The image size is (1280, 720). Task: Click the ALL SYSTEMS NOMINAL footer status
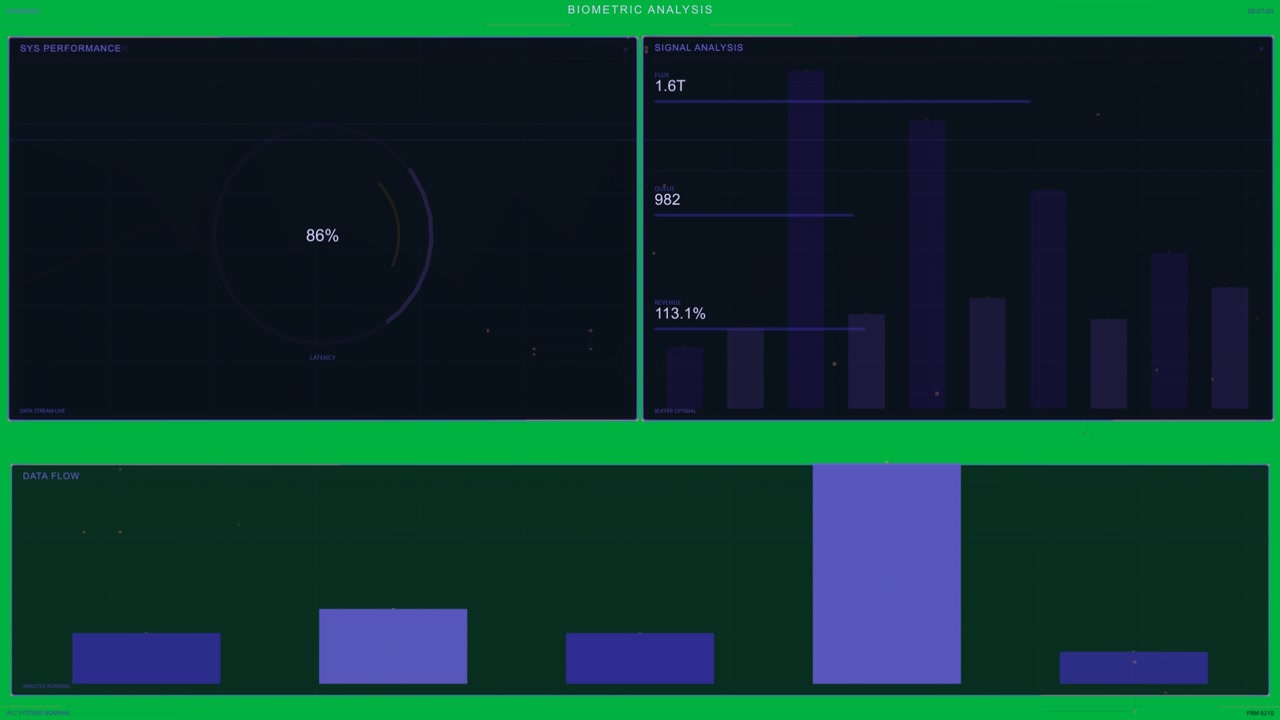click(x=38, y=713)
